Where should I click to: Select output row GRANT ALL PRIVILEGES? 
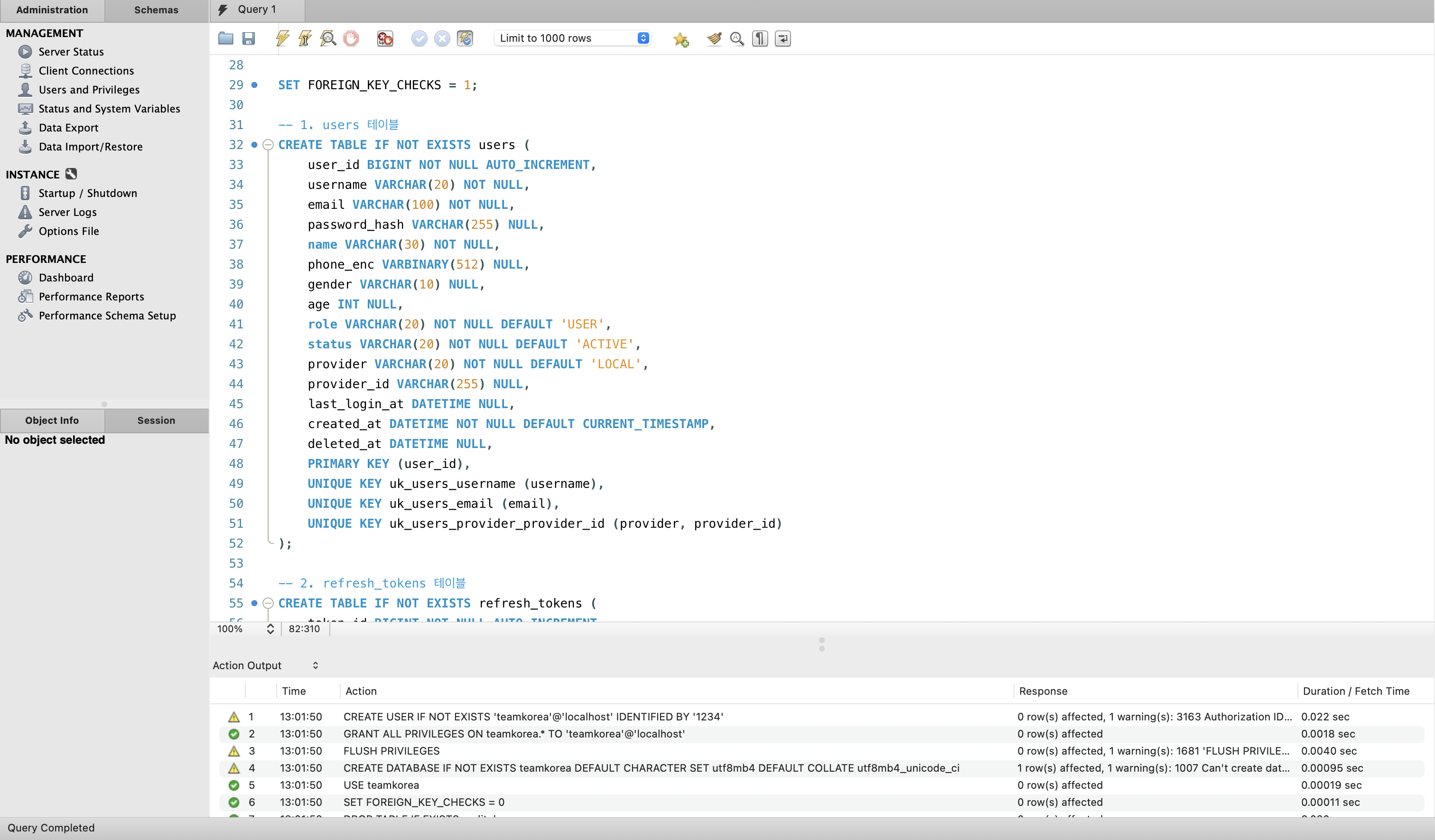point(821,734)
